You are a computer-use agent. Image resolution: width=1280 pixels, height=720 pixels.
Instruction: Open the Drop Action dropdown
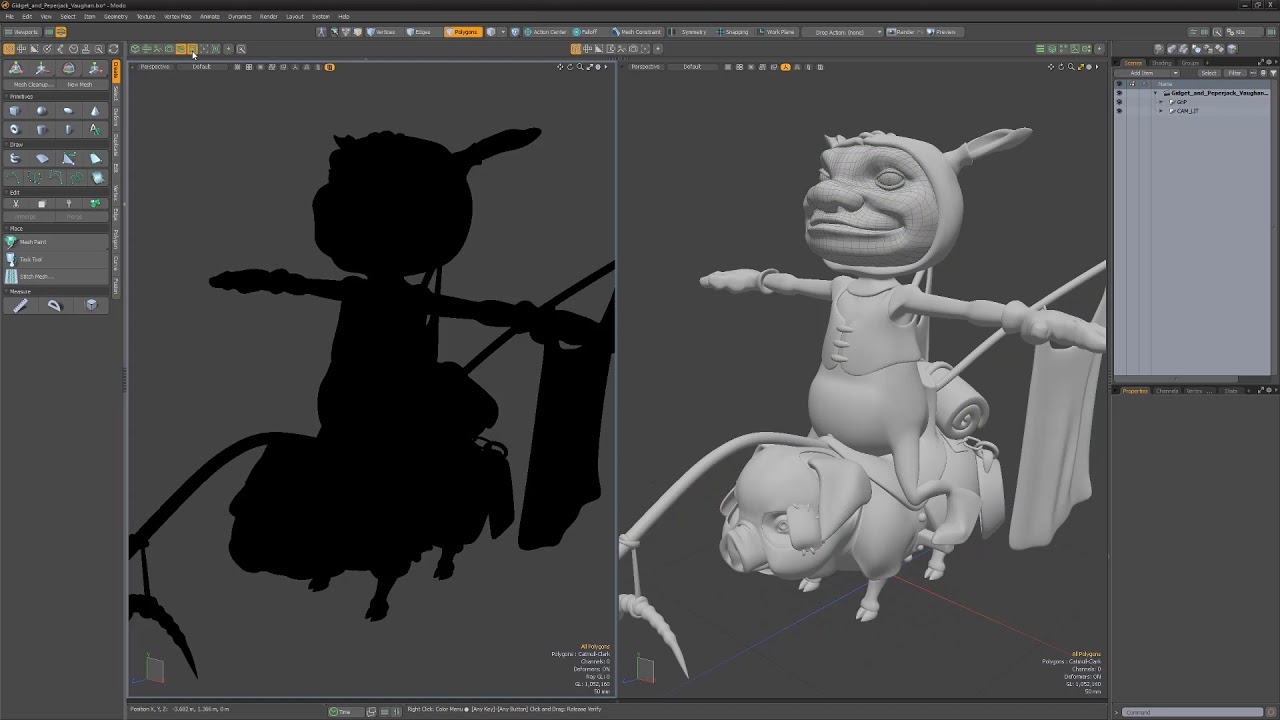pos(842,32)
